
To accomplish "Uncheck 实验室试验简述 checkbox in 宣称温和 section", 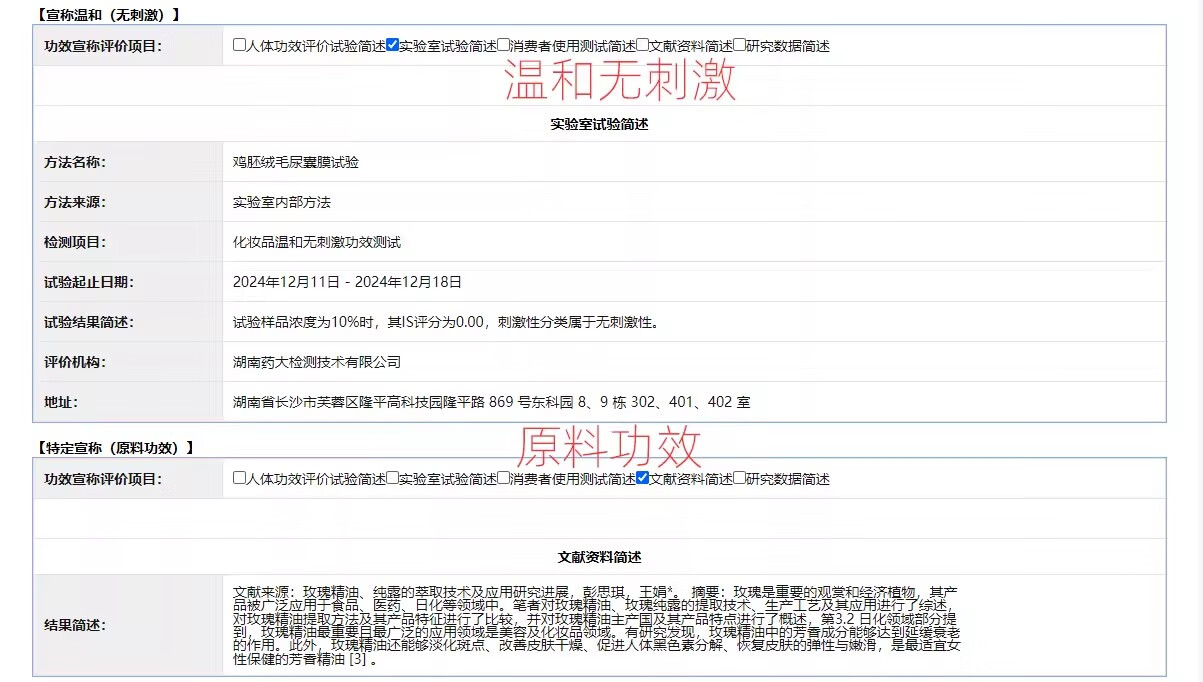I will click(392, 45).
